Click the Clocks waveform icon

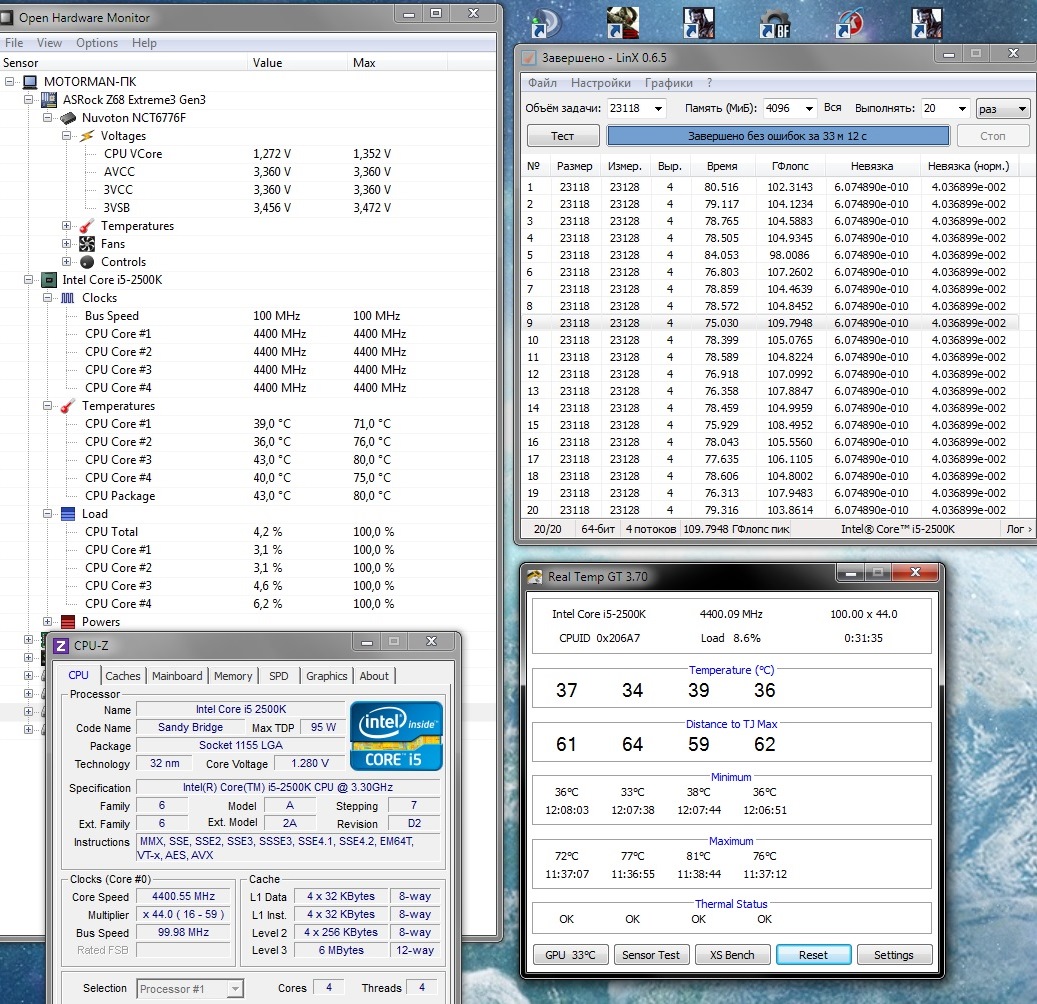pos(67,298)
